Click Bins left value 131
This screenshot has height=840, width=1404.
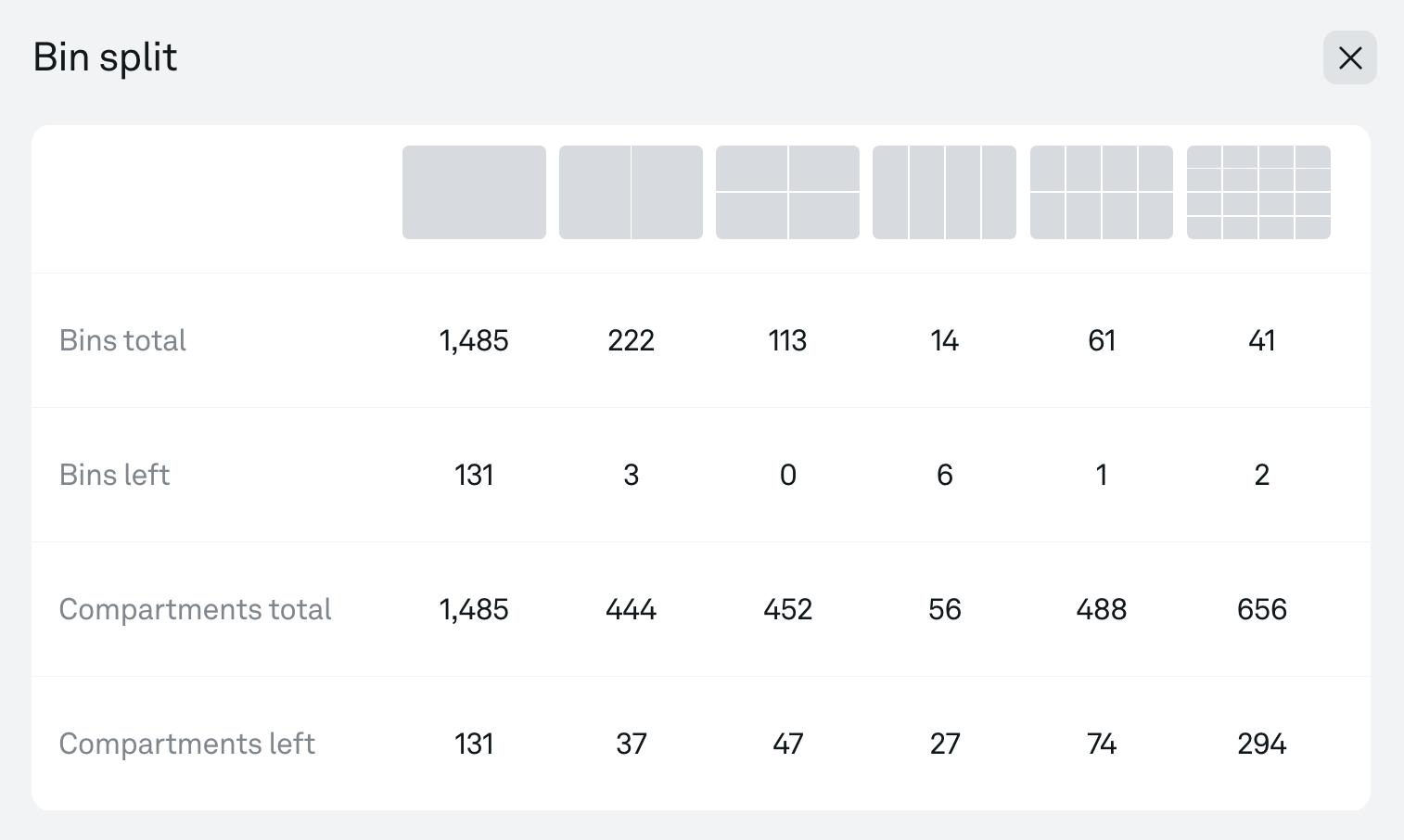pos(474,475)
